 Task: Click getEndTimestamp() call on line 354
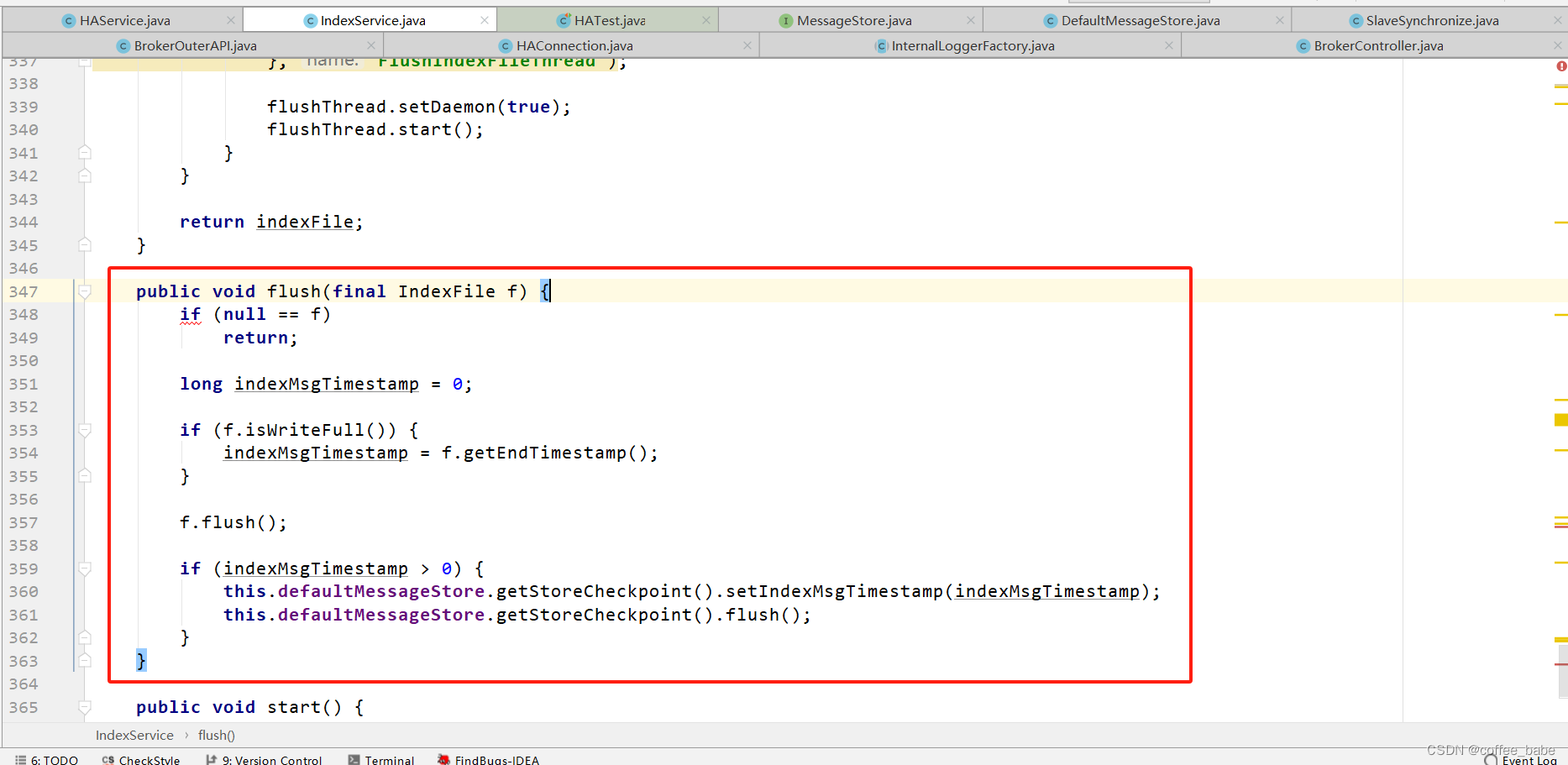point(555,453)
